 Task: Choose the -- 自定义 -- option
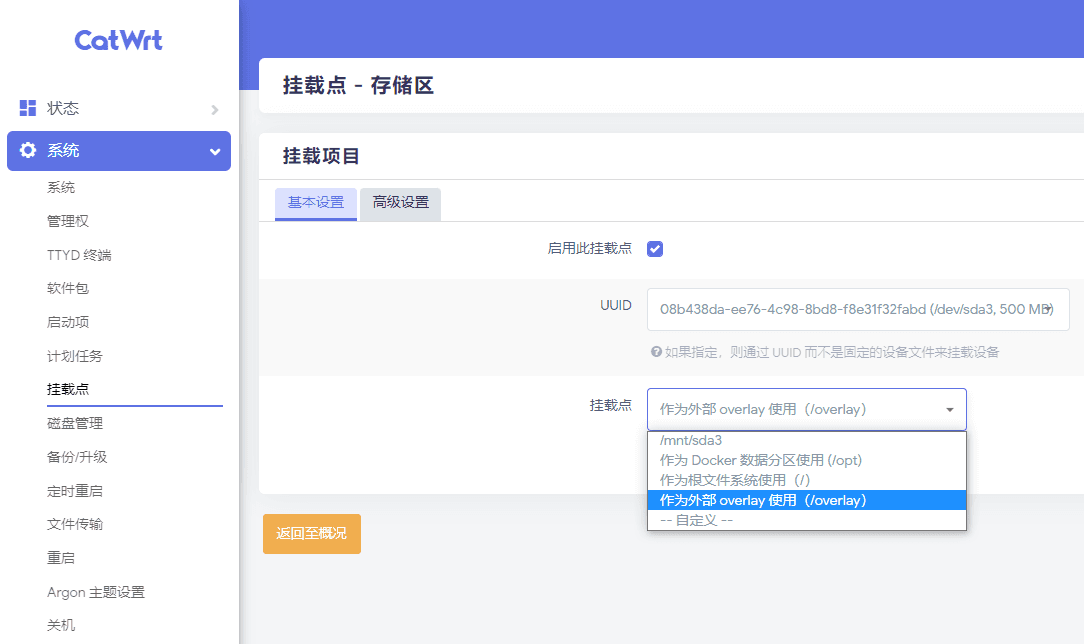point(807,520)
